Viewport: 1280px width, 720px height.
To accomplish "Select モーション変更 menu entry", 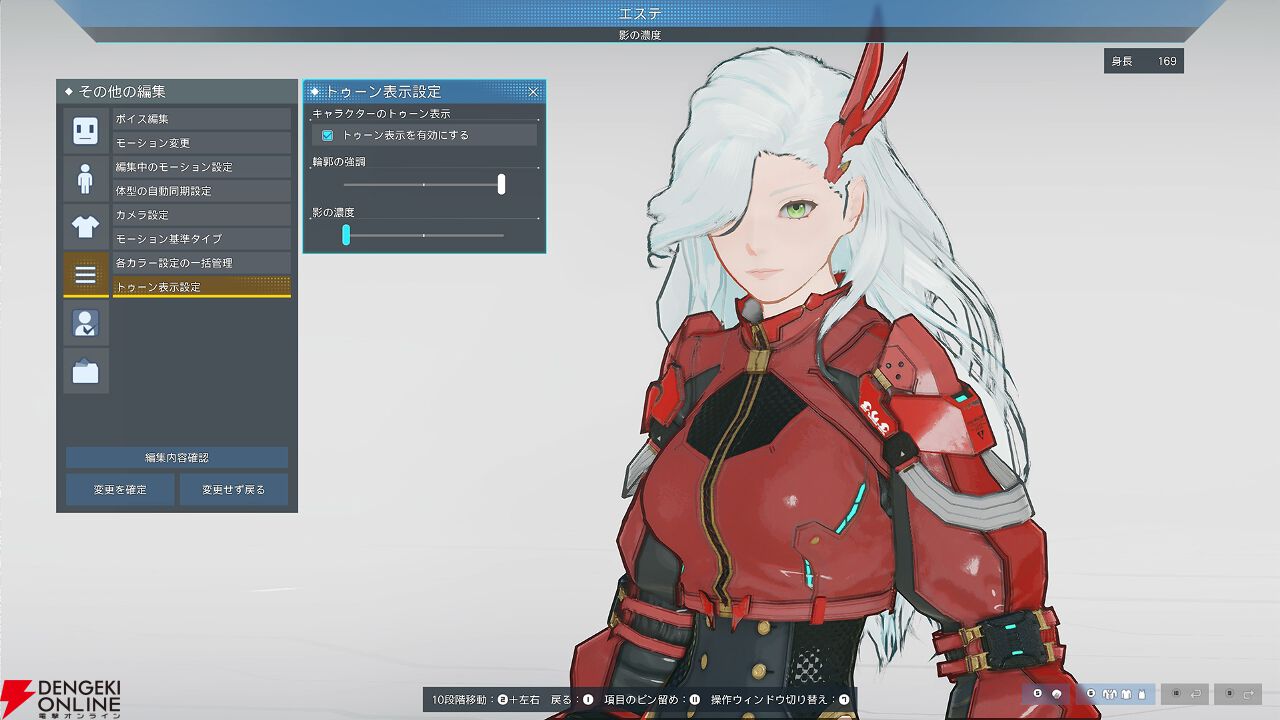I will tap(201, 143).
